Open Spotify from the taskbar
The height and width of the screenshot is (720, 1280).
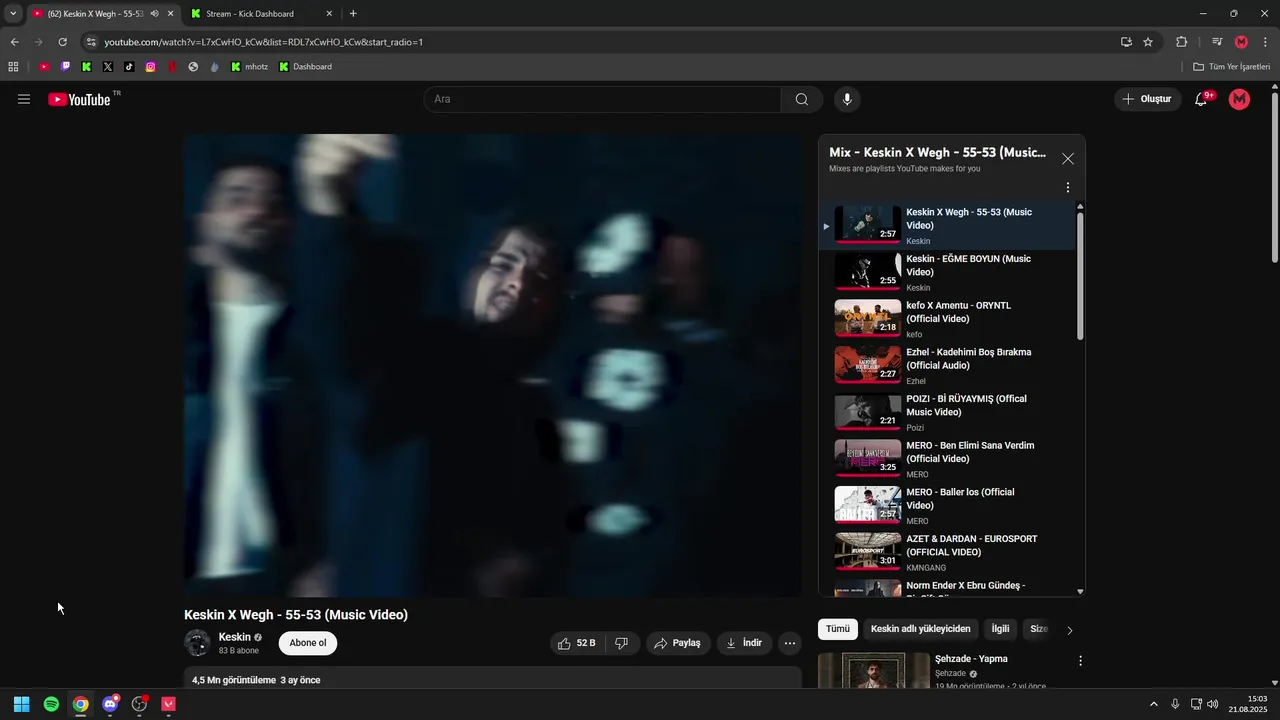(51, 704)
